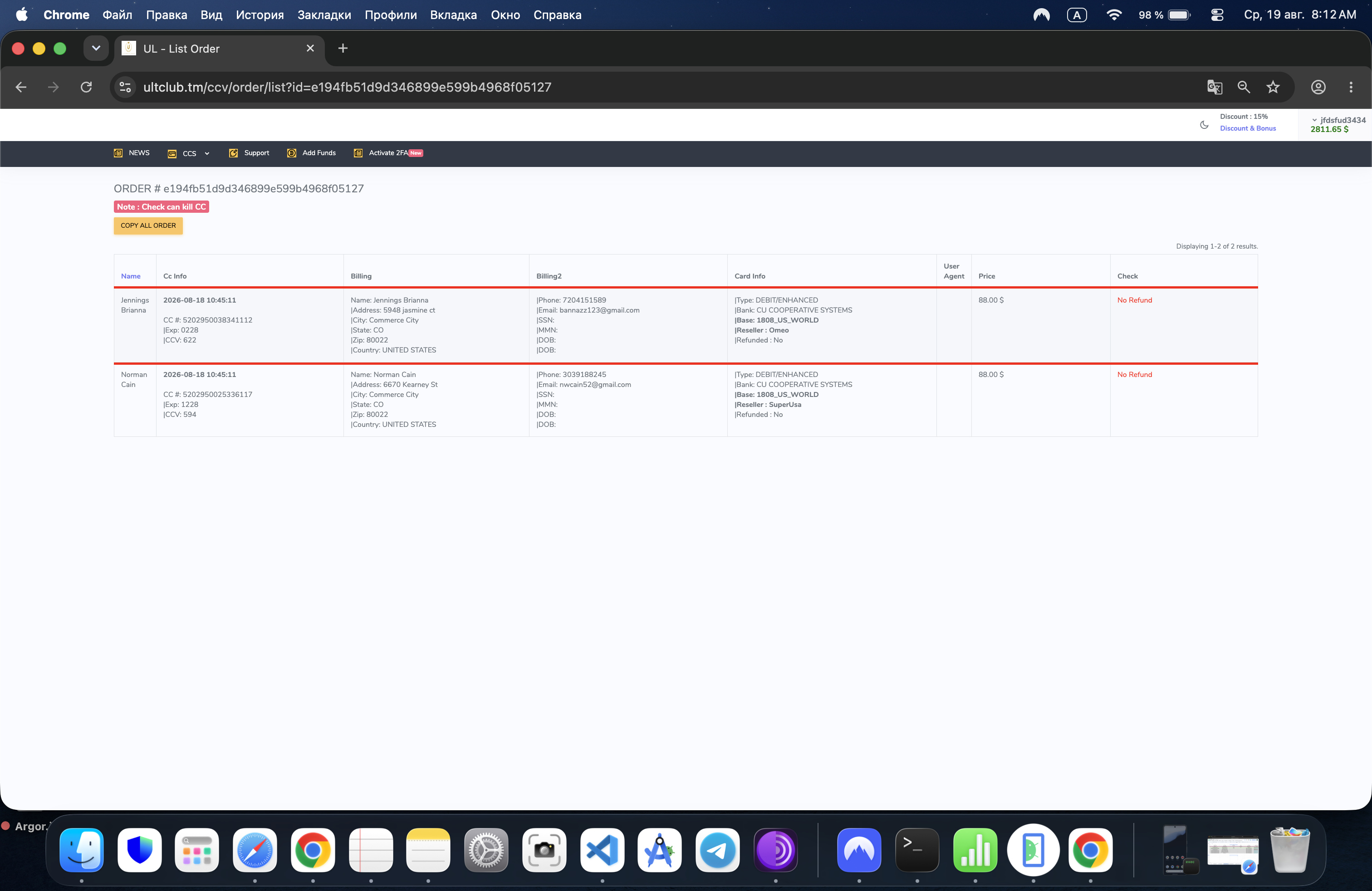Click the input source A icon

[1077, 15]
